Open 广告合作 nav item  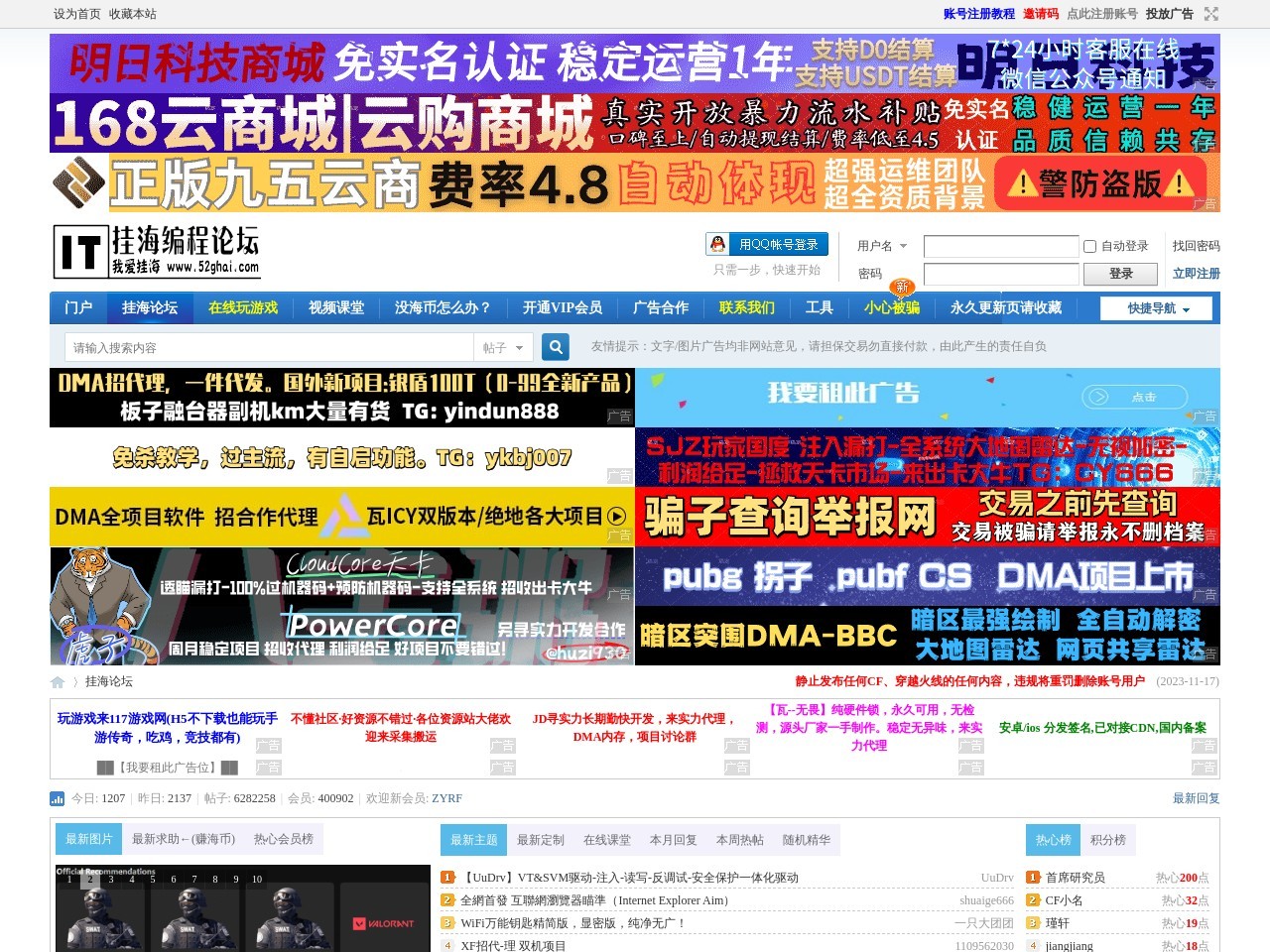pyautogui.click(x=661, y=307)
